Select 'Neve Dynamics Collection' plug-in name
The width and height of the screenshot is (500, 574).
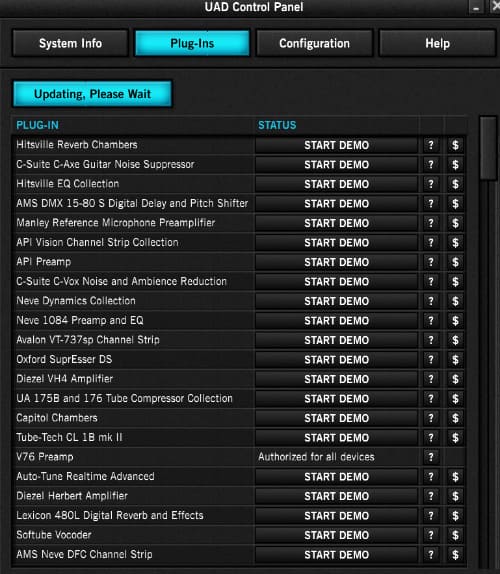pos(76,301)
